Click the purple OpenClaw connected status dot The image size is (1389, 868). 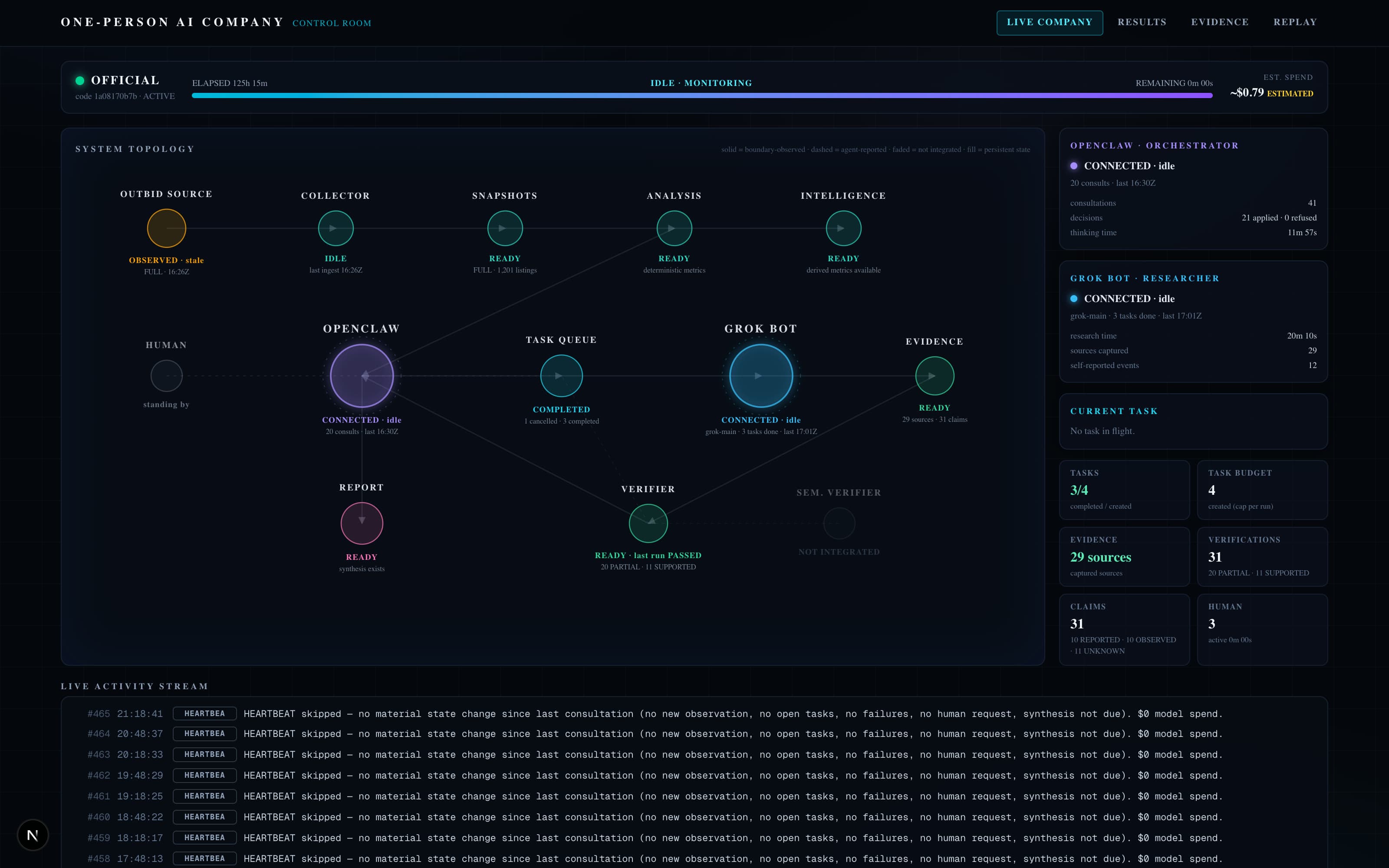[x=1074, y=166]
